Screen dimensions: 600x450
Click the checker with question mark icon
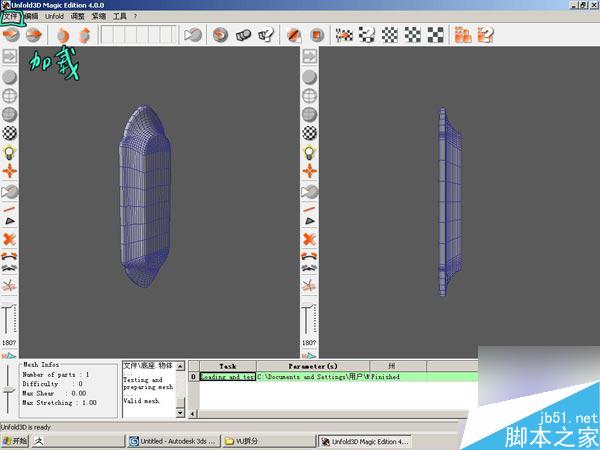pyautogui.click(x=367, y=35)
